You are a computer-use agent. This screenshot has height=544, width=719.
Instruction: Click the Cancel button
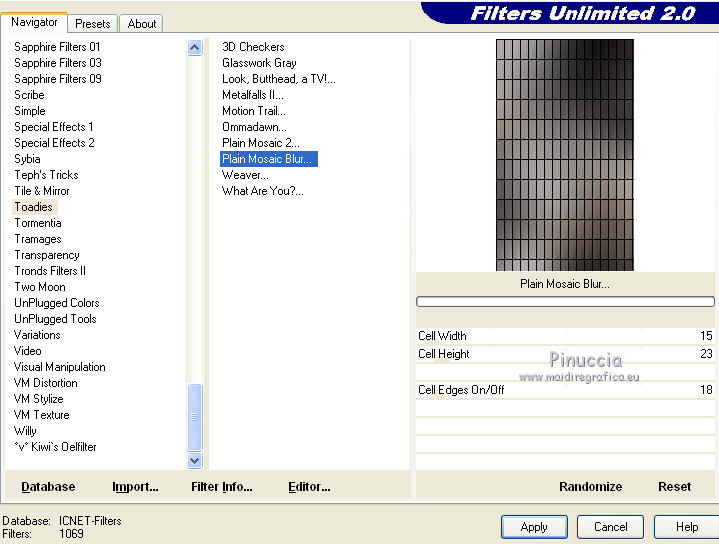[x=610, y=527]
